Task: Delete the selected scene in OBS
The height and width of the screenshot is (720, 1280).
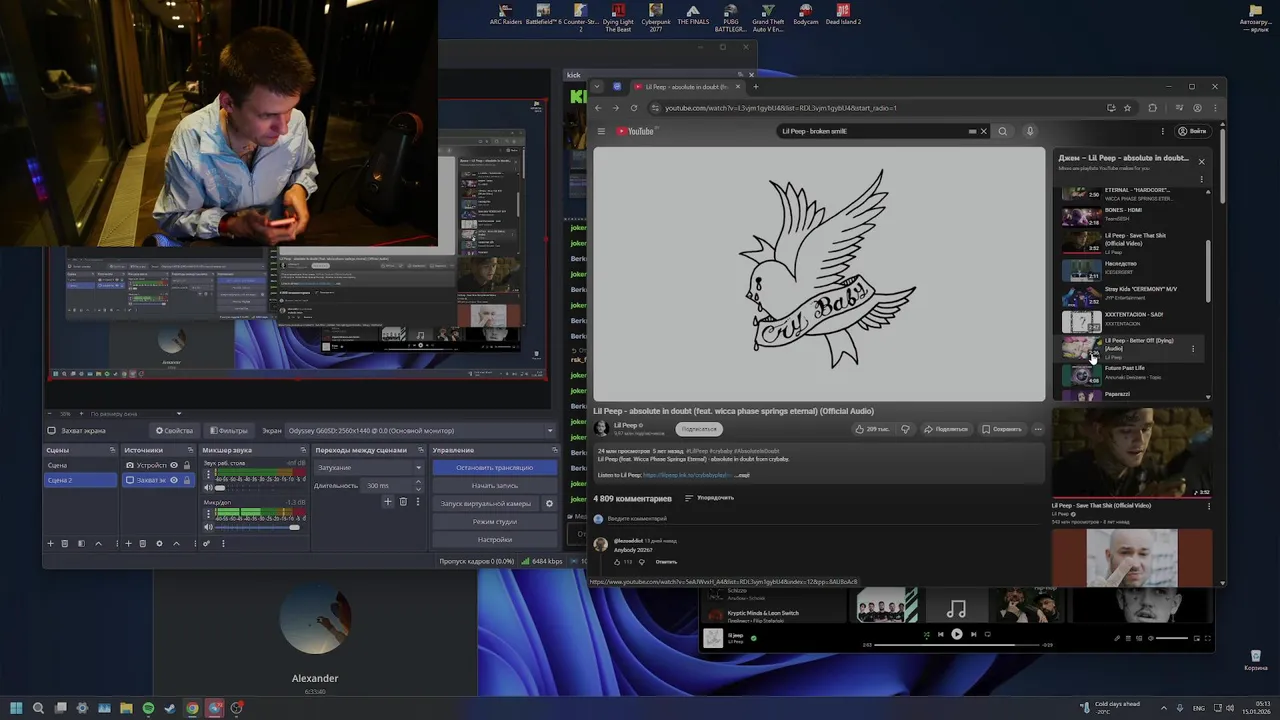Action: [x=65, y=543]
